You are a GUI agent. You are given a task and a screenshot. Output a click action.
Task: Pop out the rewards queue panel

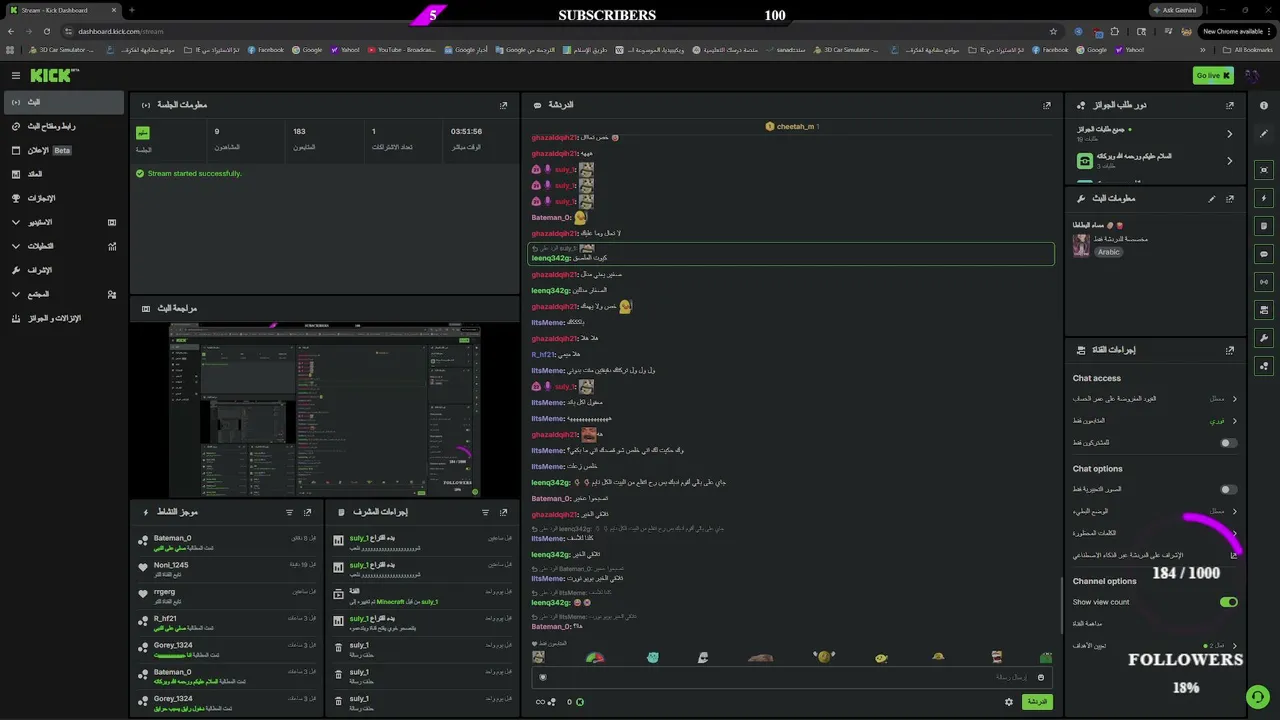coord(1230,105)
